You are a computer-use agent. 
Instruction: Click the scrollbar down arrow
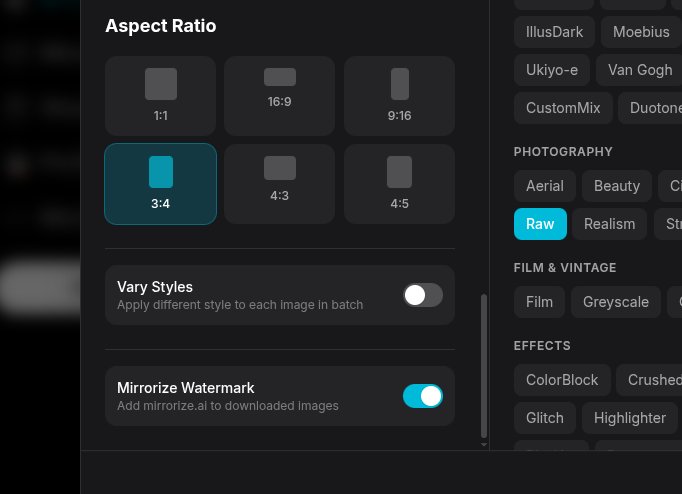(x=484, y=444)
